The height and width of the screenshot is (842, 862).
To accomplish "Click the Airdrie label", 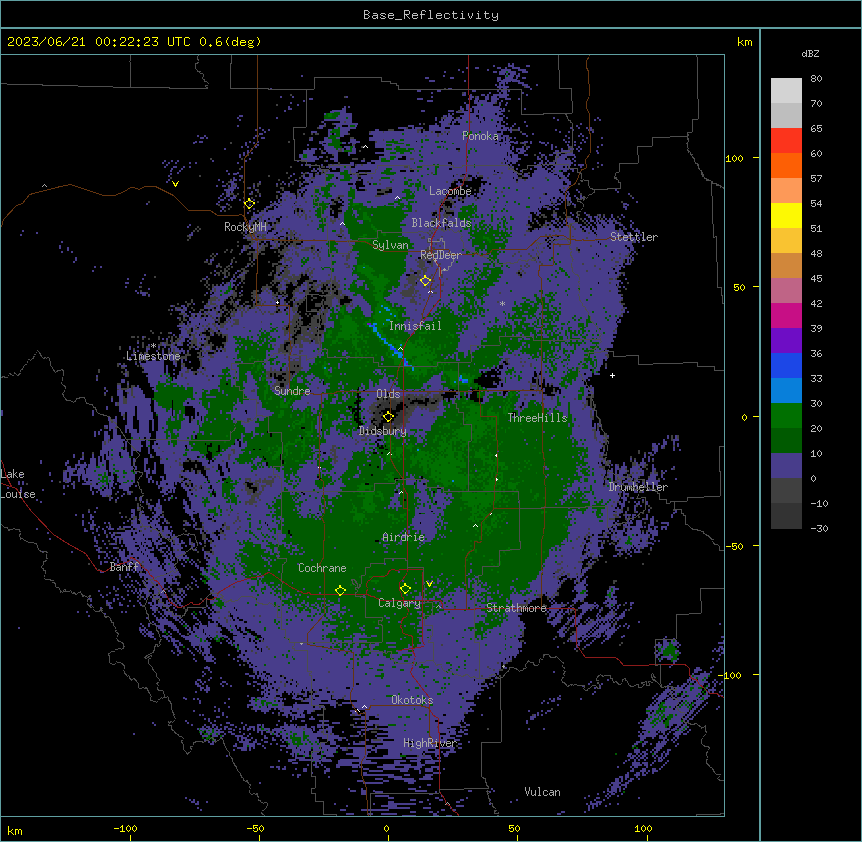I will pyautogui.click(x=403, y=537).
